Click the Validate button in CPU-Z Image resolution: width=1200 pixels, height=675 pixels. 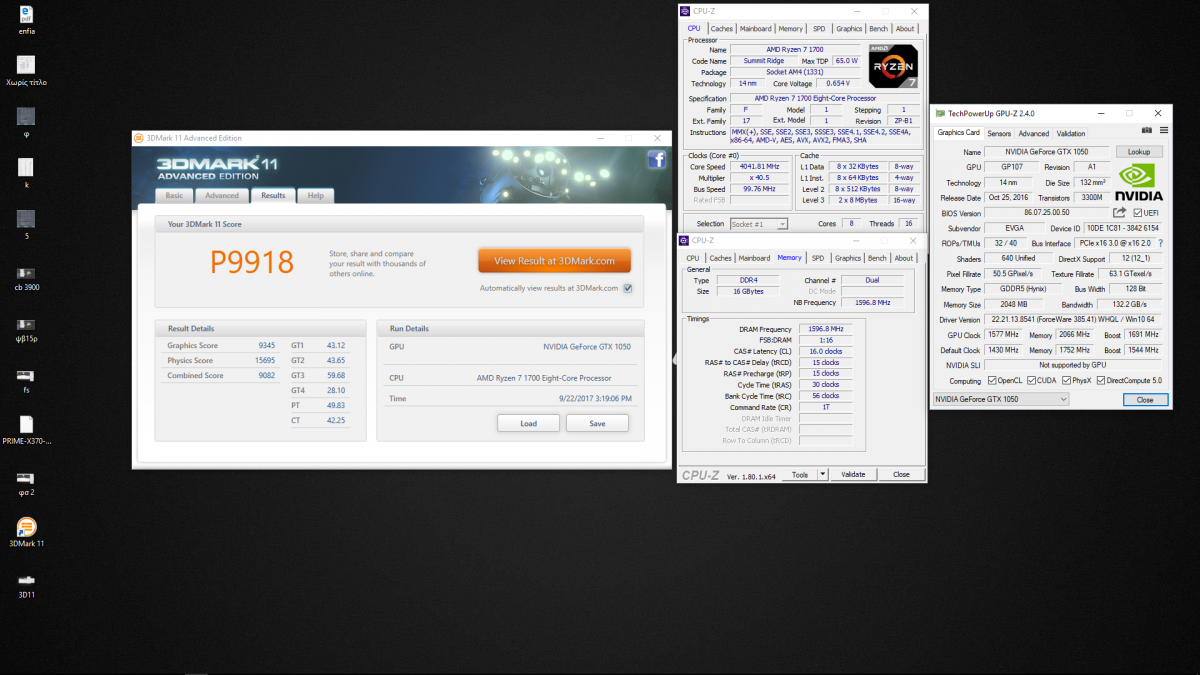click(853, 474)
